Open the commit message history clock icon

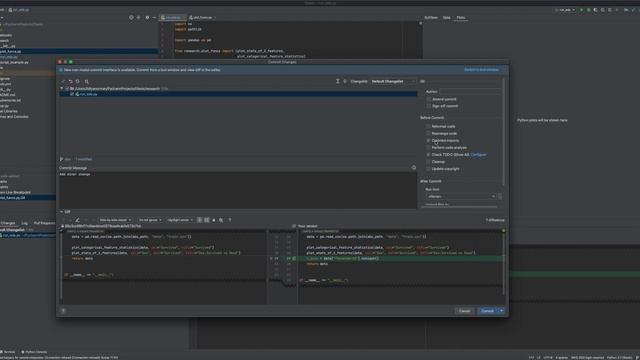[x=413, y=168]
